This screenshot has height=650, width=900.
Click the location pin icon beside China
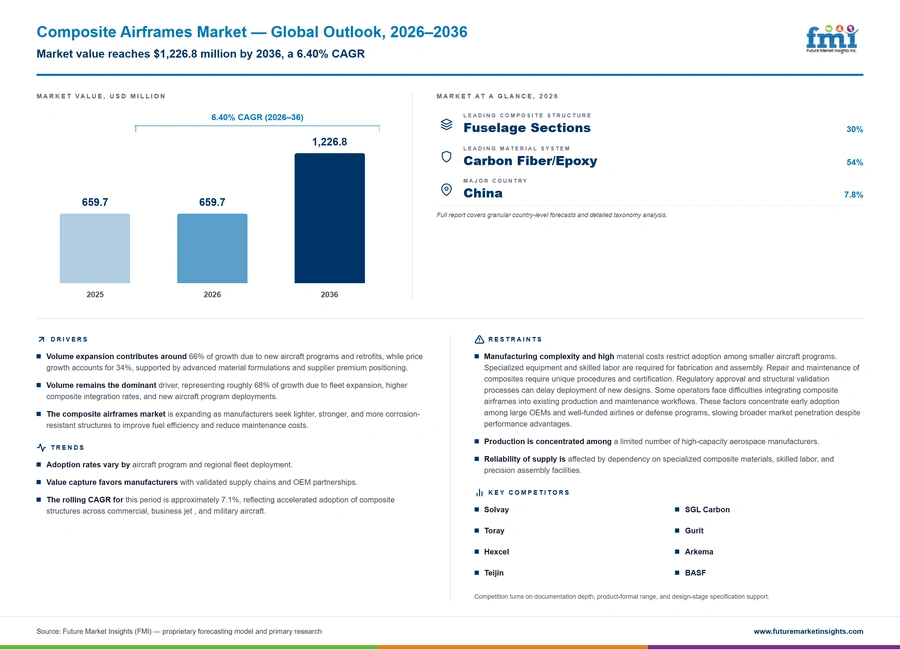[446, 189]
